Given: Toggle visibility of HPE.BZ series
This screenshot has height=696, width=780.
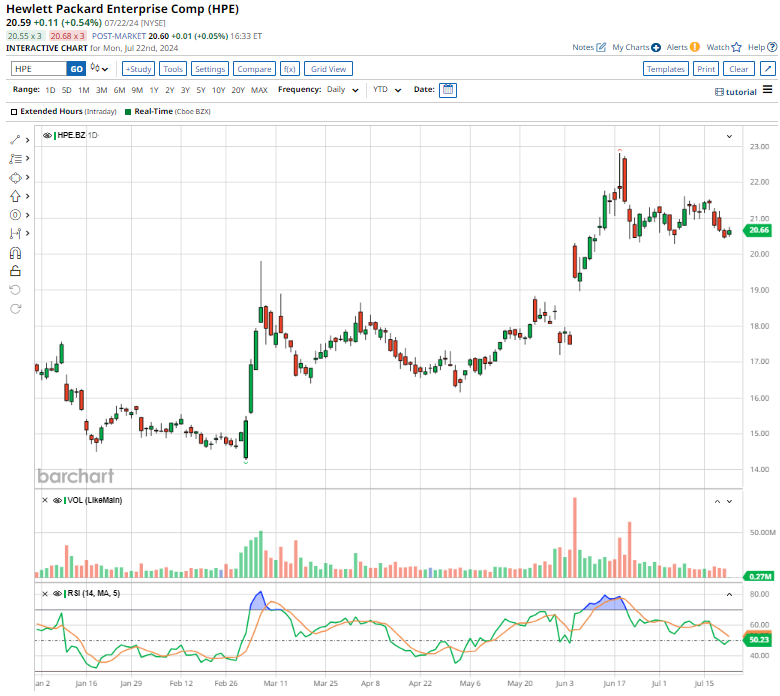Looking at the screenshot, I should tap(47, 134).
